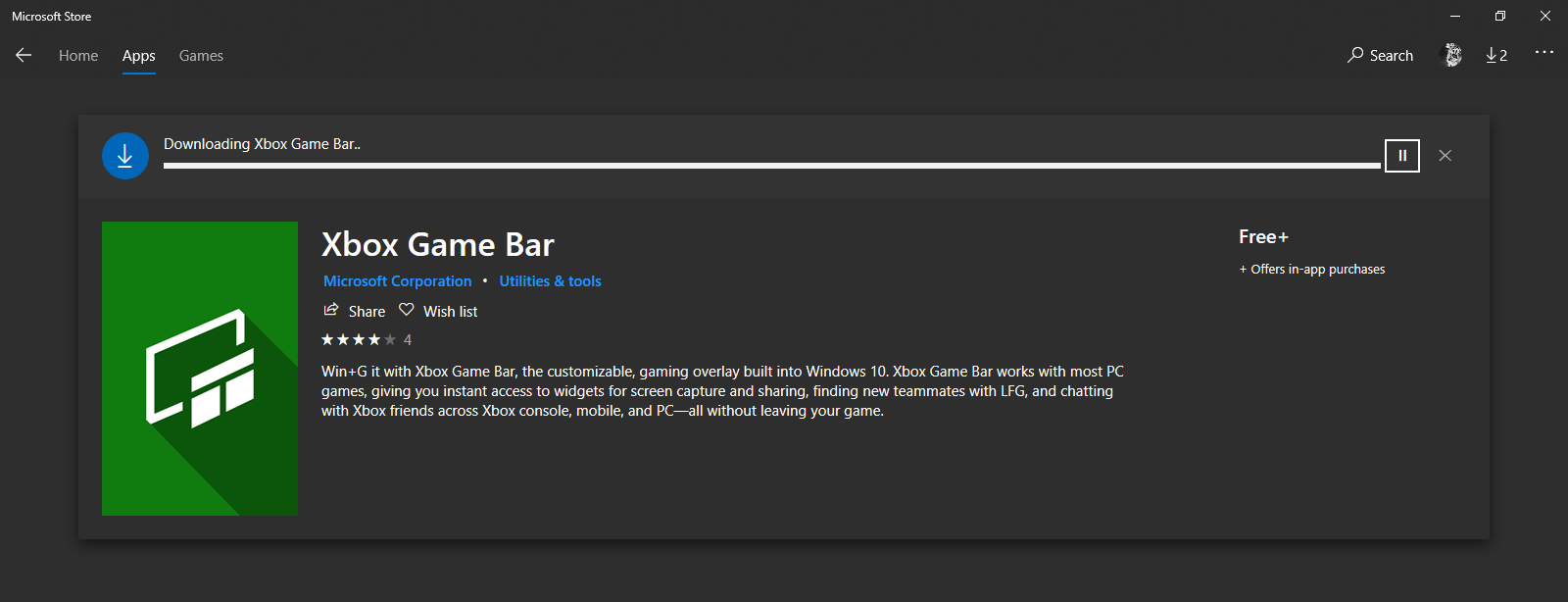Screen dimensions: 1568x602
Task: Share the Xbox Game Bar app
Action: tap(355, 311)
